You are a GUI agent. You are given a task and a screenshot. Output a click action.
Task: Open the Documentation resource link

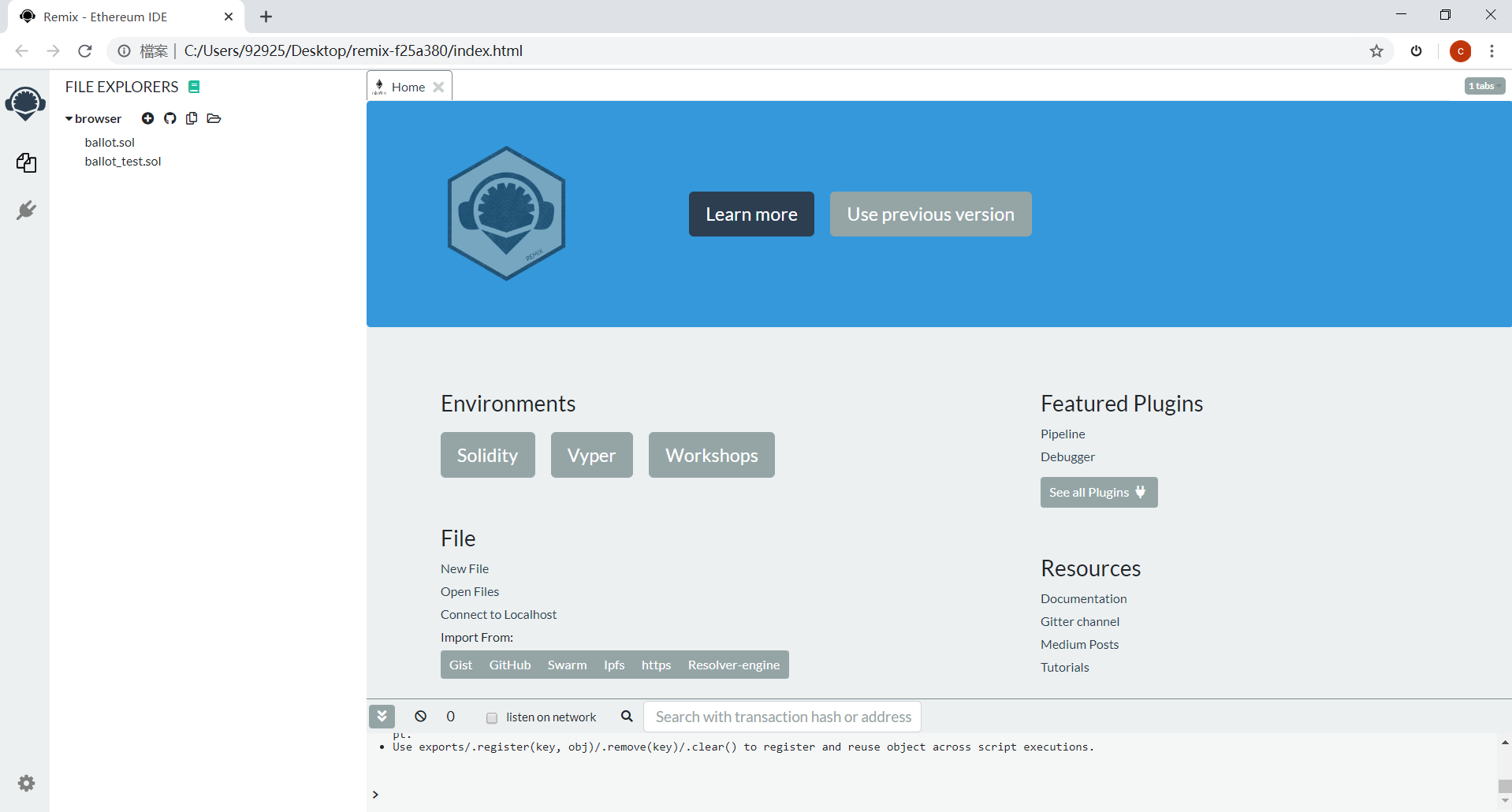(1083, 598)
